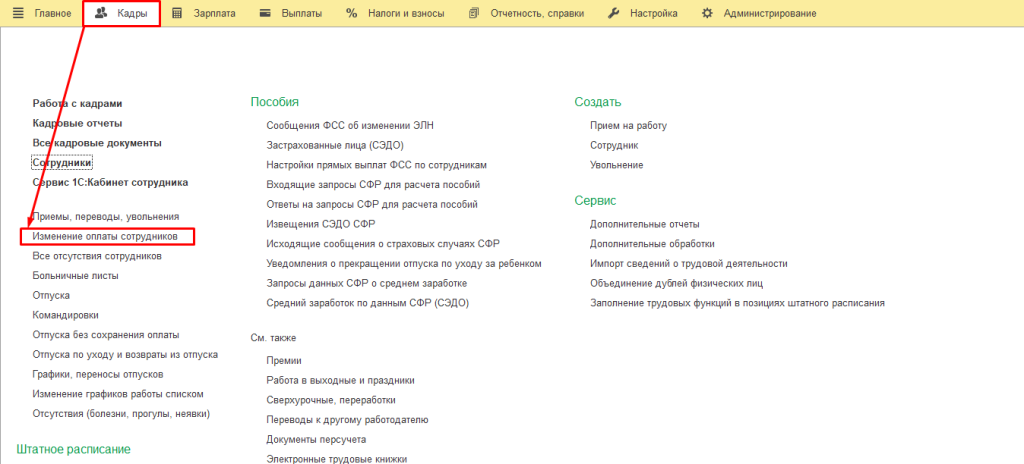Click the Штатное расписание heading

point(74,449)
